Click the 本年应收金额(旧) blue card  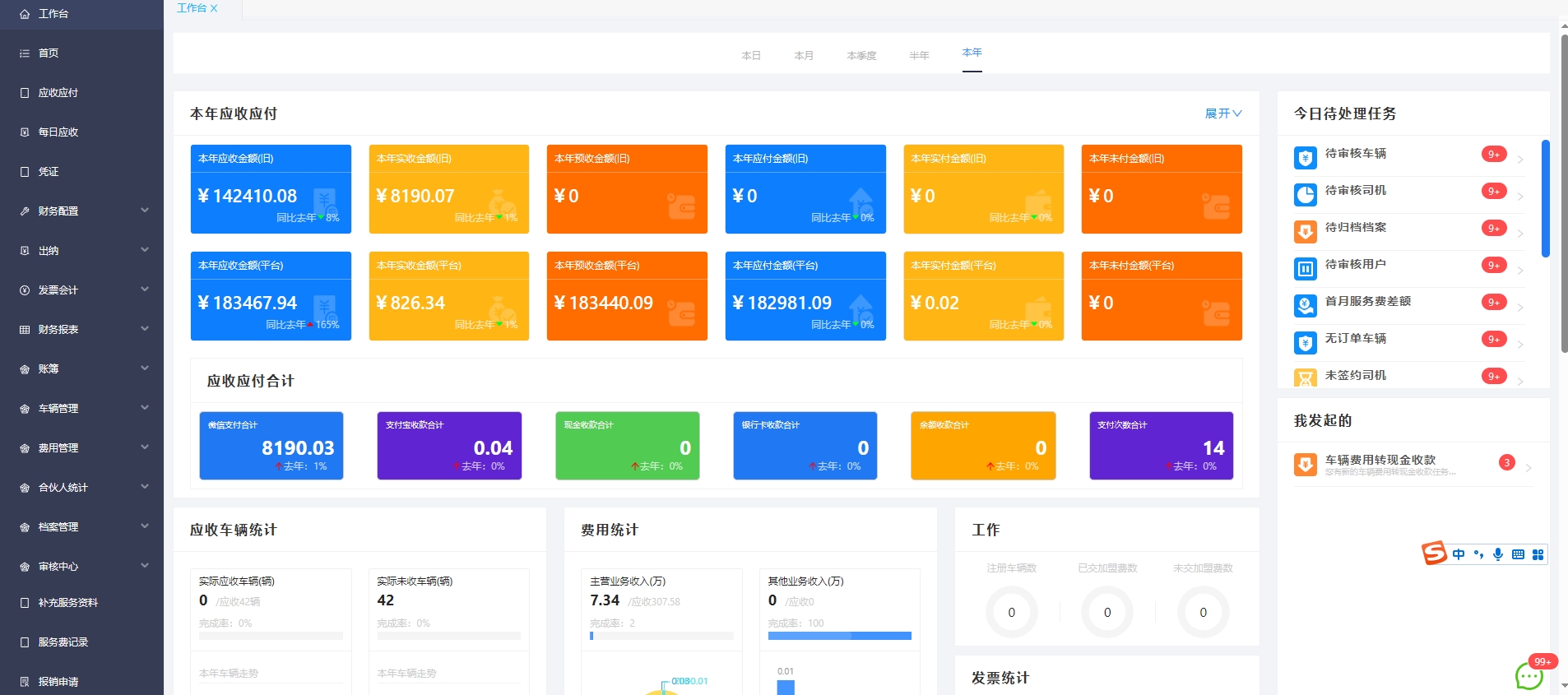coord(271,189)
